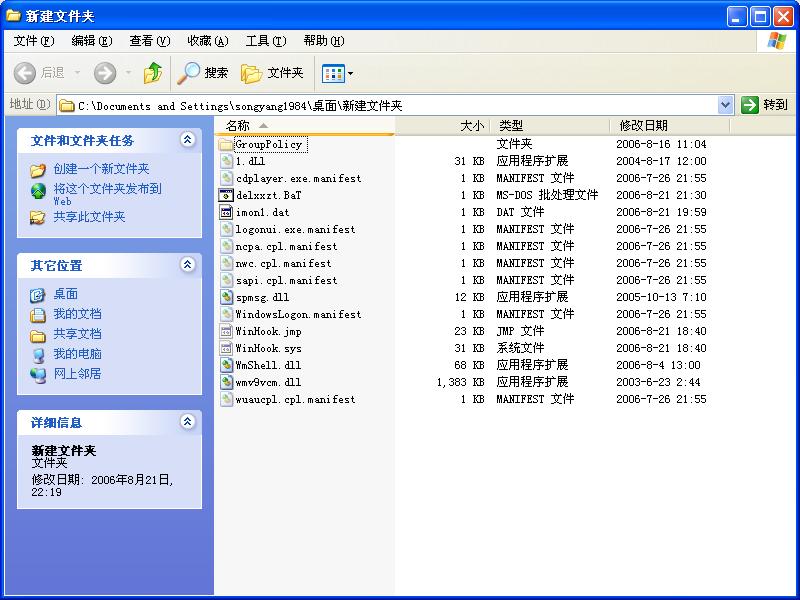Click the 转到 Go button

[x=765, y=105]
